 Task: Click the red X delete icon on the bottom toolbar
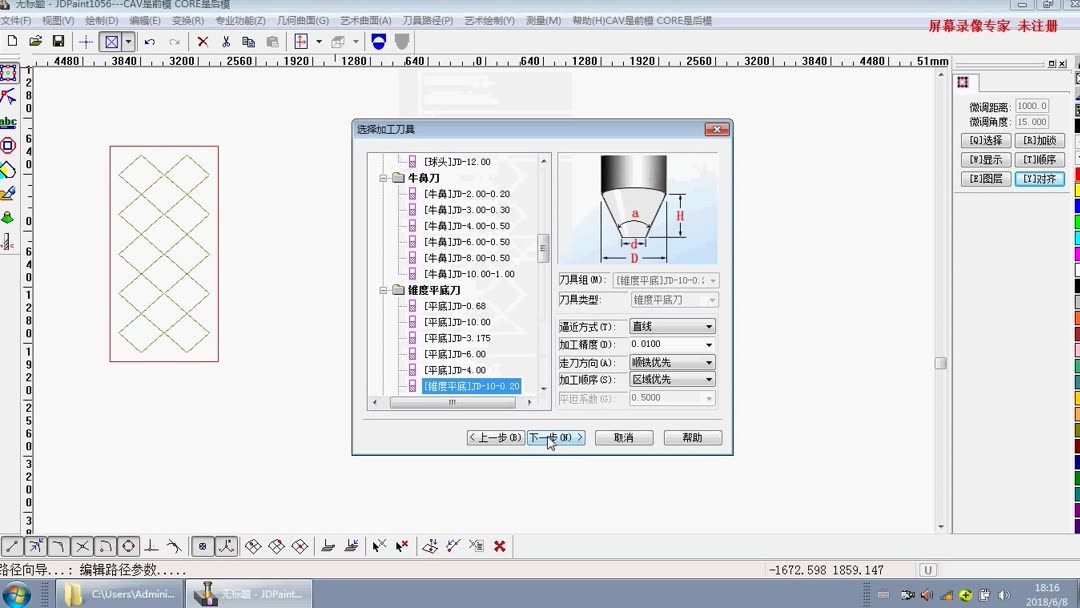[498, 546]
